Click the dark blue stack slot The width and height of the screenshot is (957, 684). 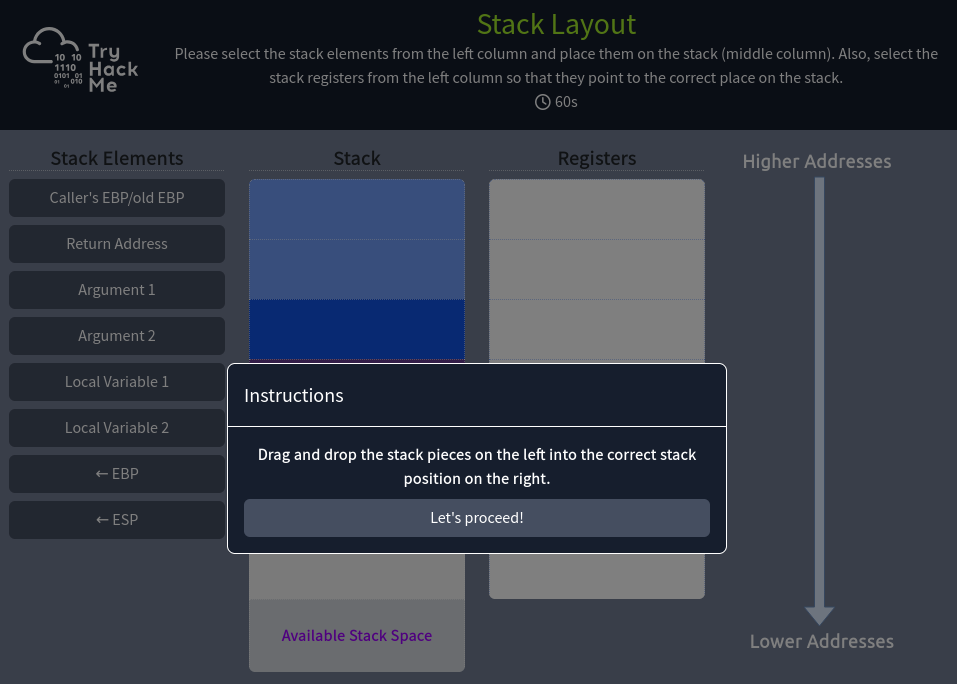point(357,329)
